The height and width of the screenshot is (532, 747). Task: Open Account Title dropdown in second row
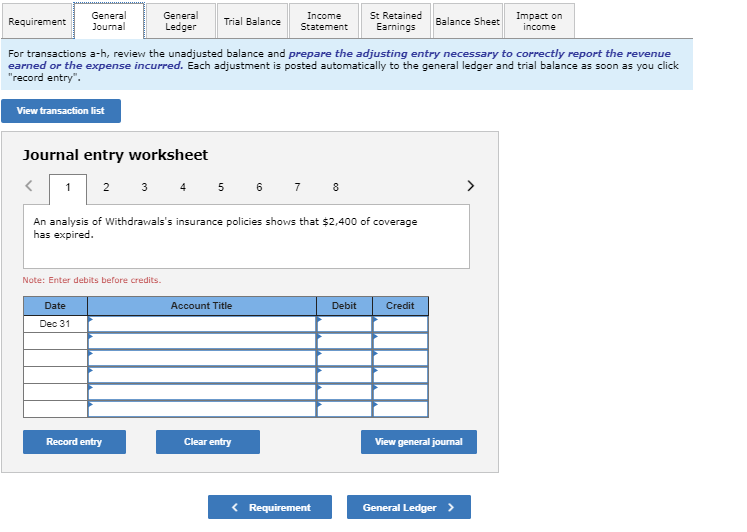point(202,341)
